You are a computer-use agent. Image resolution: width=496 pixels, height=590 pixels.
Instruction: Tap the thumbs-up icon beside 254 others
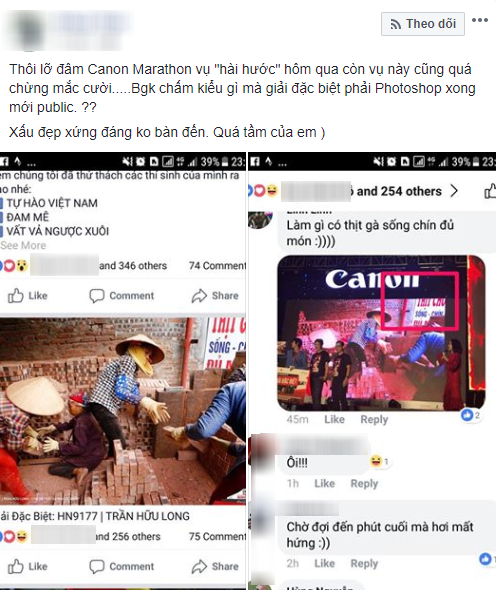point(490,191)
